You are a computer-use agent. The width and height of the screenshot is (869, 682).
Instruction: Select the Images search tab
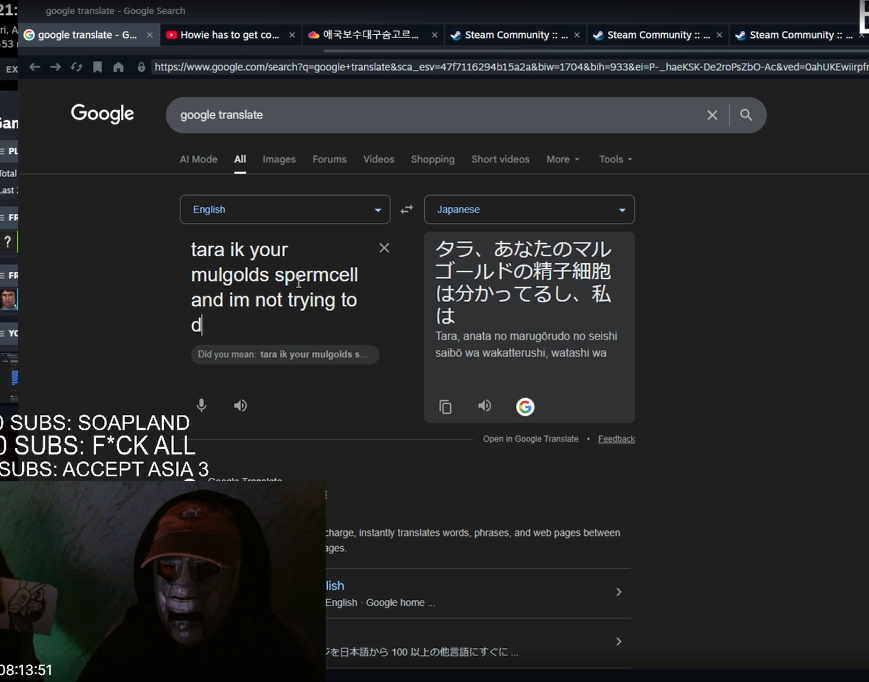pyautogui.click(x=279, y=159)
